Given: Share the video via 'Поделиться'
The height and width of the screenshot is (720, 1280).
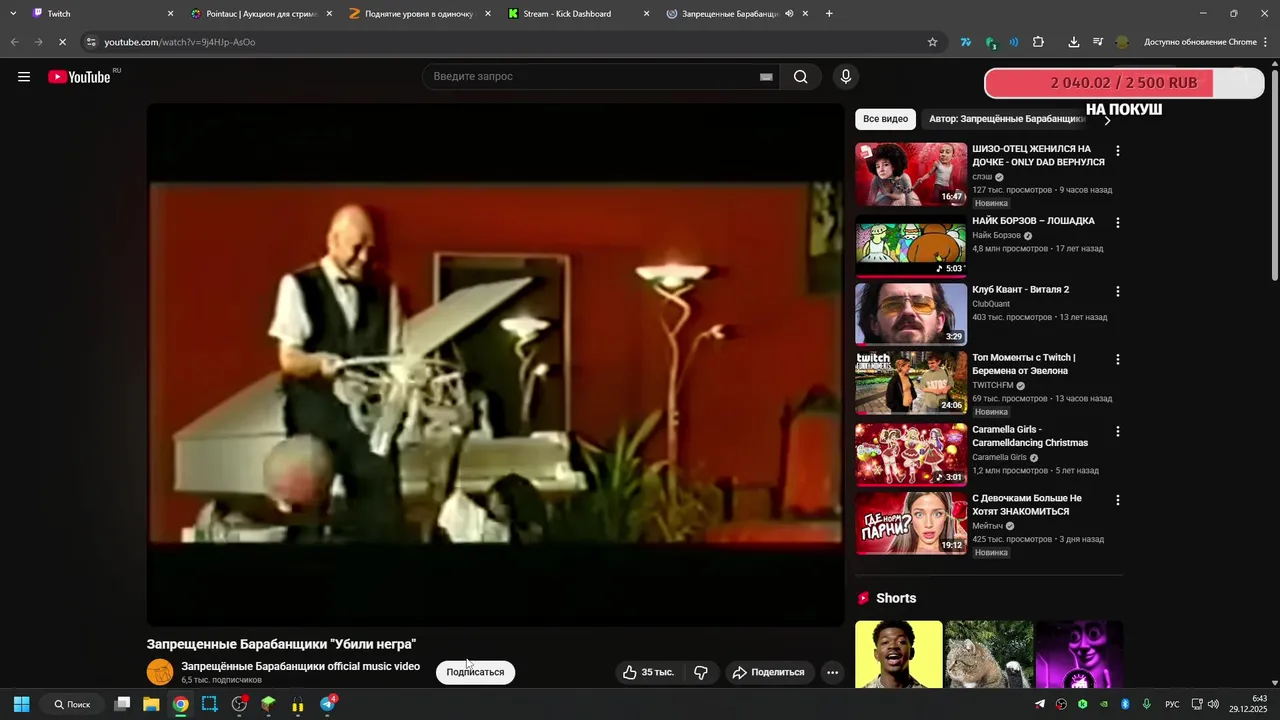Looking at the screenshot, I should [769, 672].
